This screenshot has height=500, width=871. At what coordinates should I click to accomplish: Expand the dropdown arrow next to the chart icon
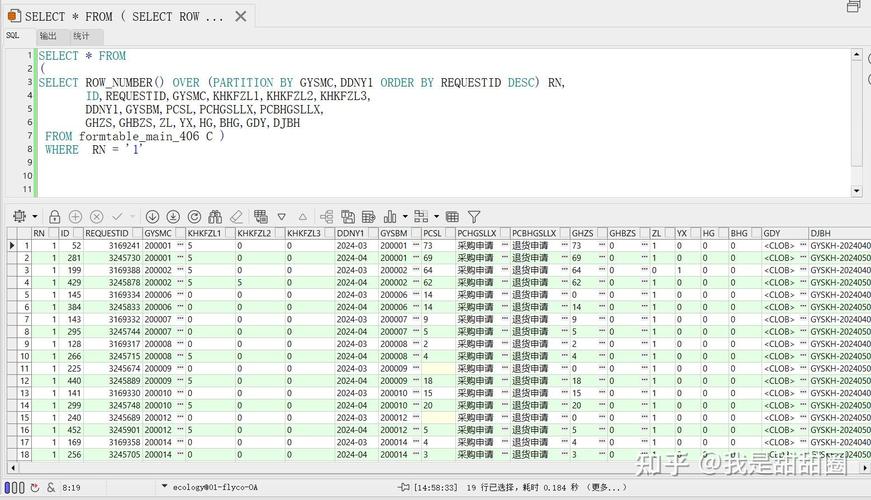pos(405,217)
